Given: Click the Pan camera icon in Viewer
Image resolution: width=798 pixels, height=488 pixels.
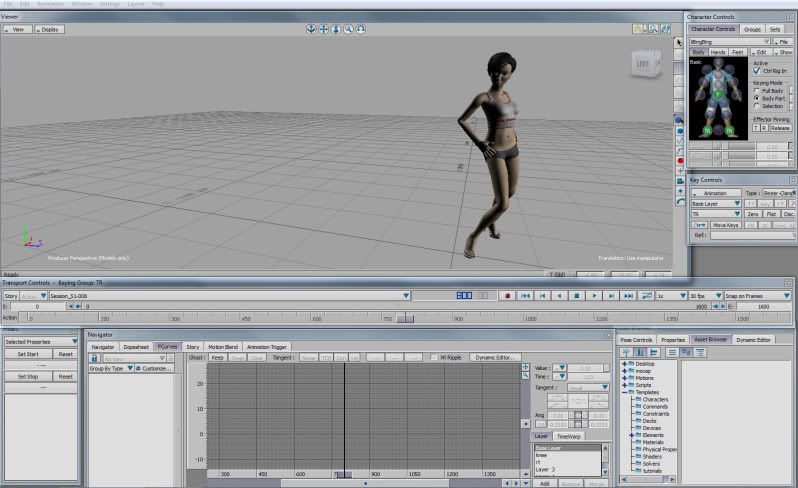Looking at the screenshot, I should (323, 29).
